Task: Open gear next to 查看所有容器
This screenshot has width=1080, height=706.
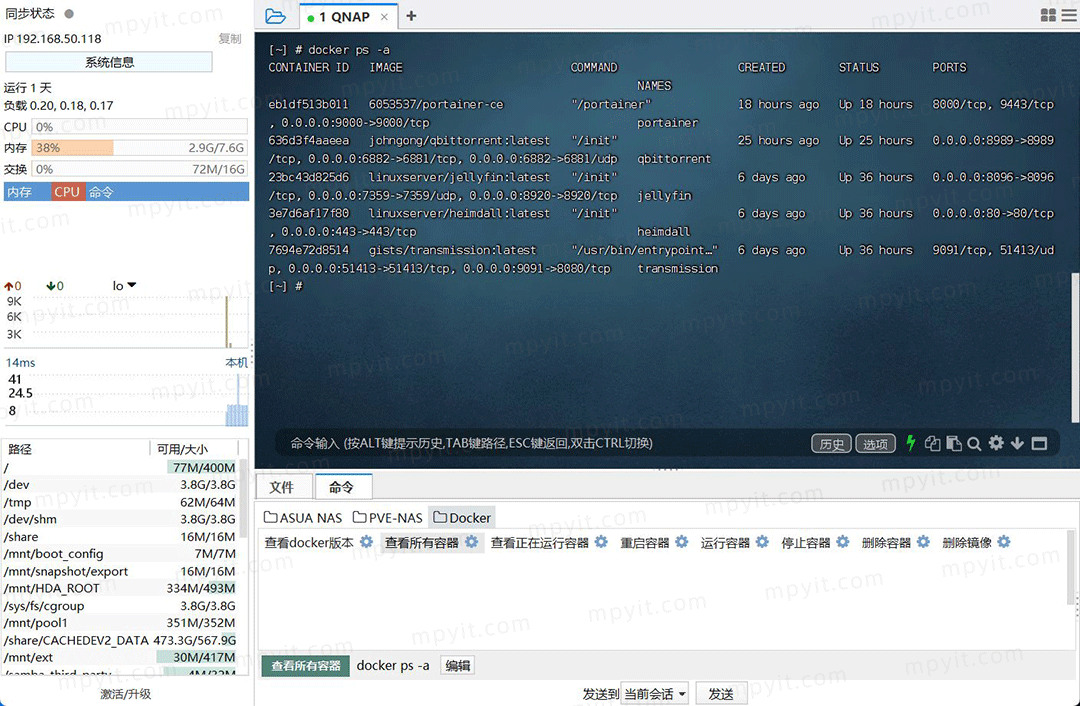Action: (x=471, y=542)
